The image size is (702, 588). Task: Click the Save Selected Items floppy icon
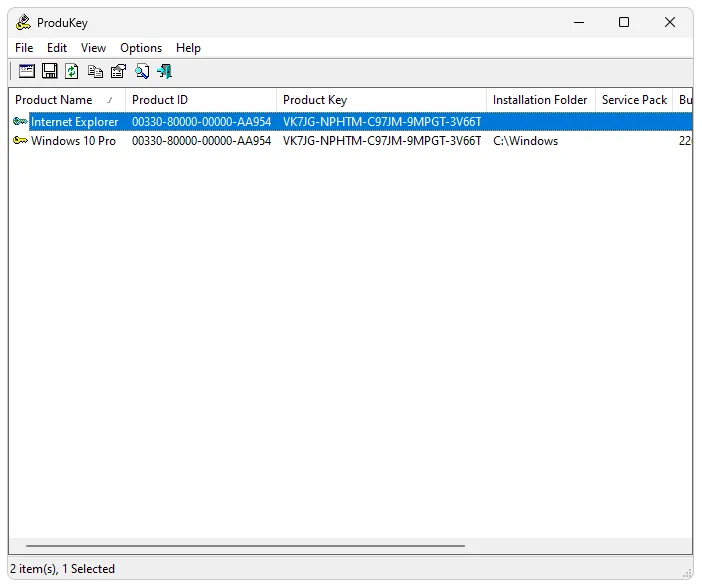tap(50, 71)
